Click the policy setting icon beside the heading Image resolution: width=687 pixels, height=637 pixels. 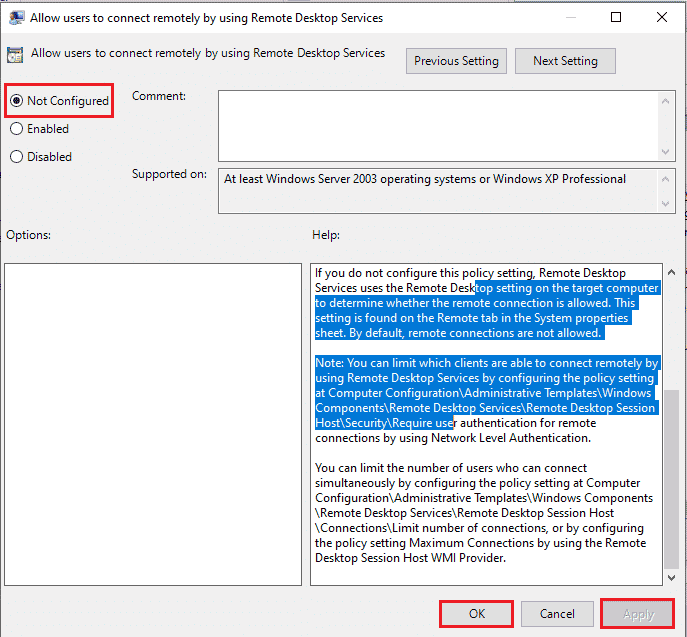(15, 55)
